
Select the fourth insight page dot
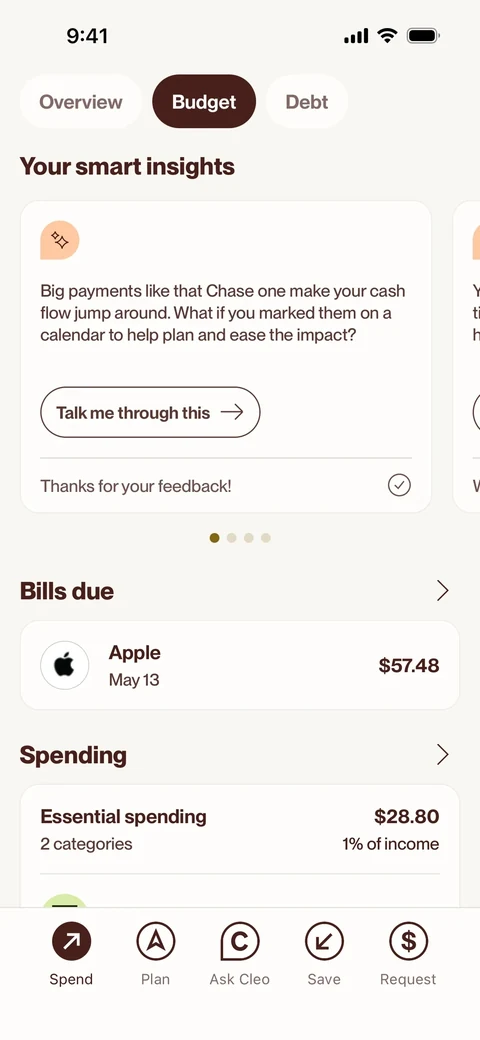[x=265, y=538]
